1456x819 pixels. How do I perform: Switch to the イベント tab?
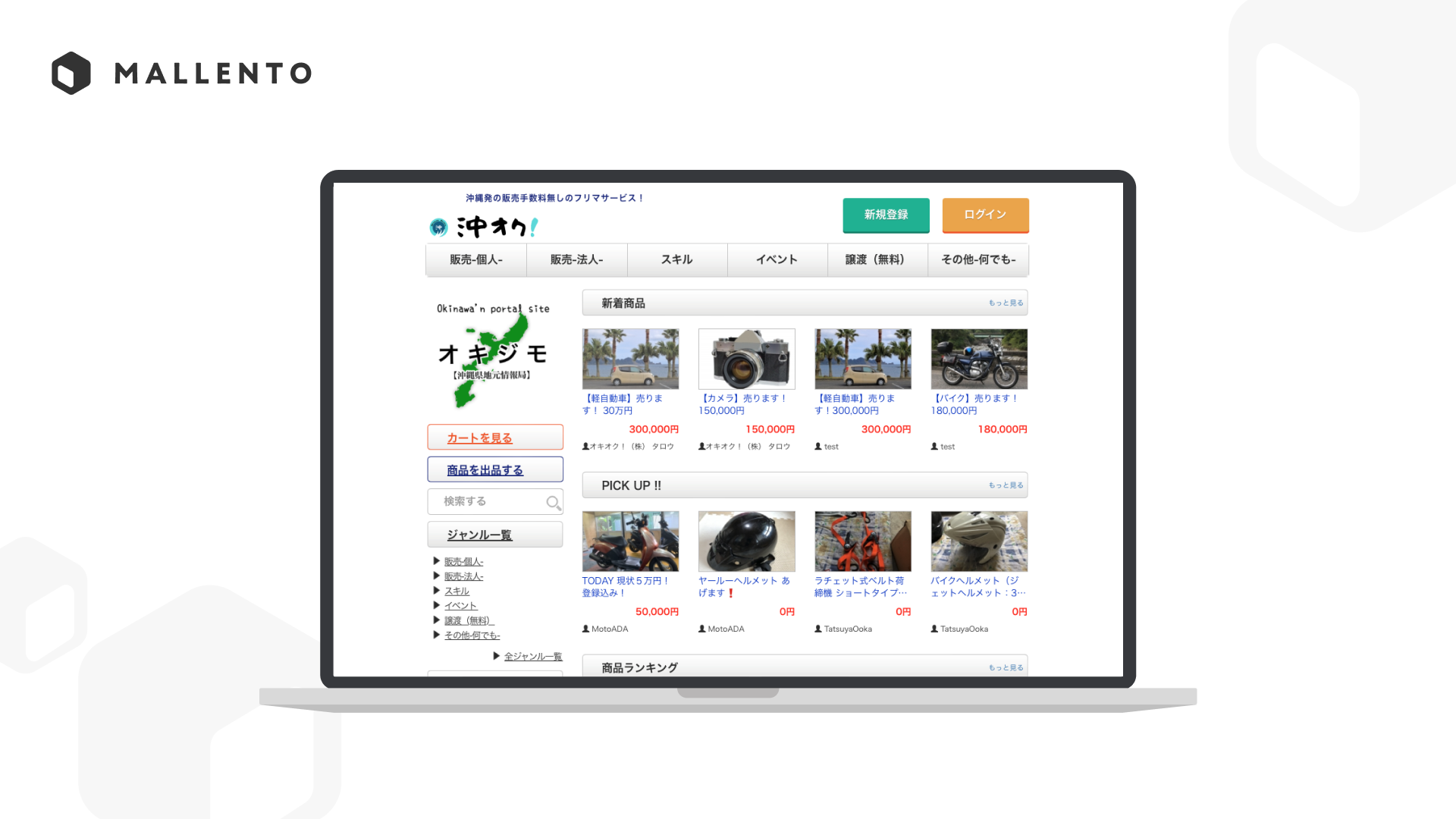point(777,259)
